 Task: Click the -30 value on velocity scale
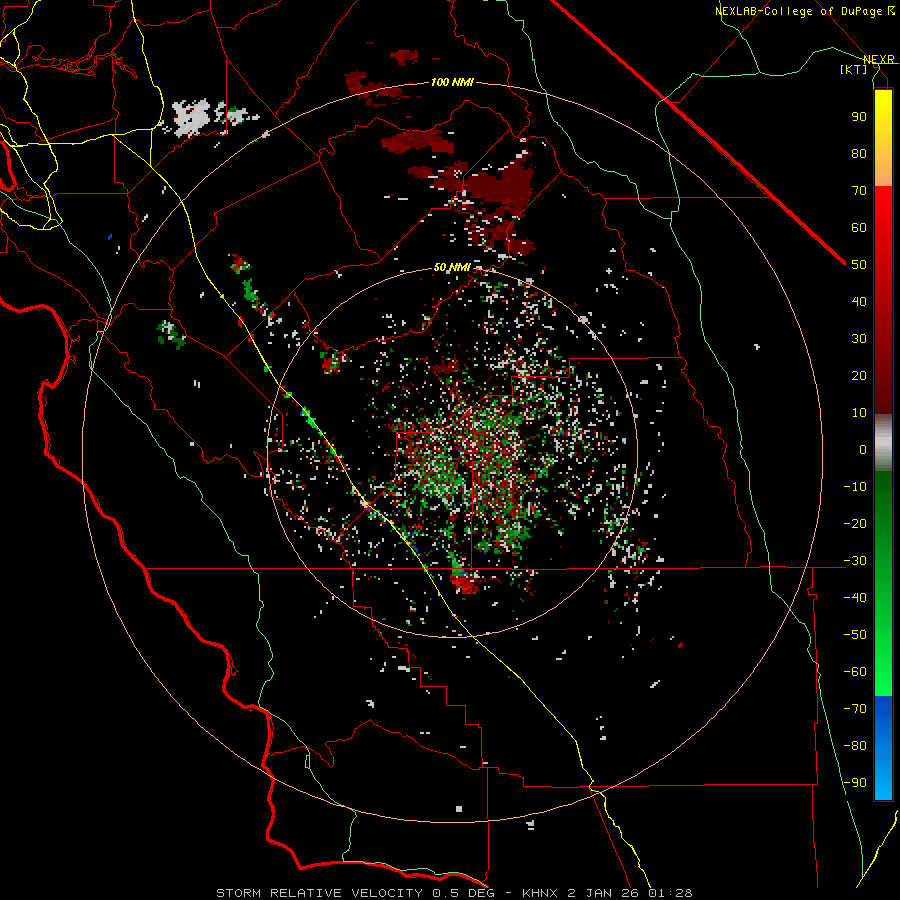(x=855, y=561)
